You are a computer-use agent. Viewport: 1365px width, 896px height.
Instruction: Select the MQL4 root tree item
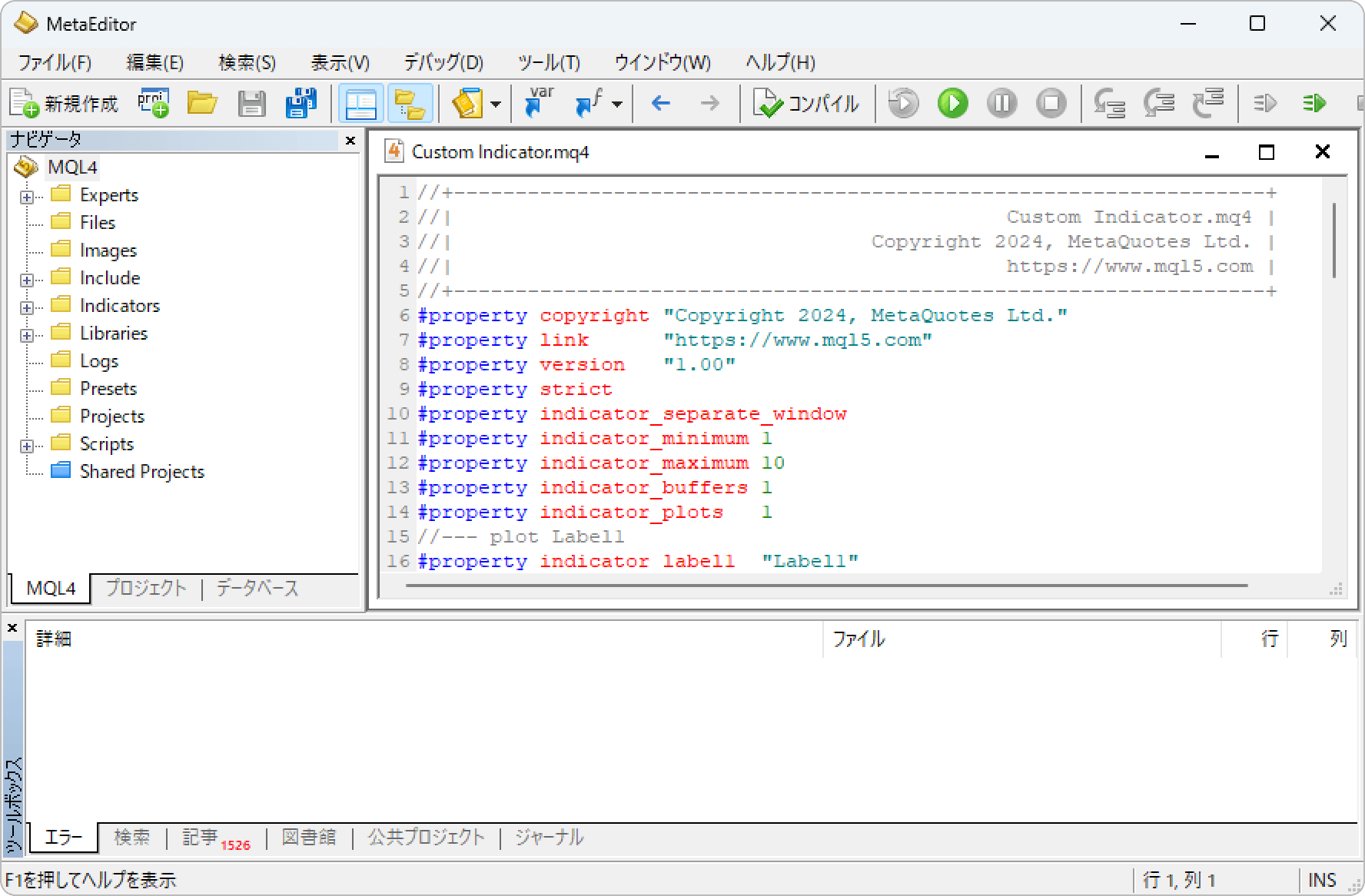(72, 167)
